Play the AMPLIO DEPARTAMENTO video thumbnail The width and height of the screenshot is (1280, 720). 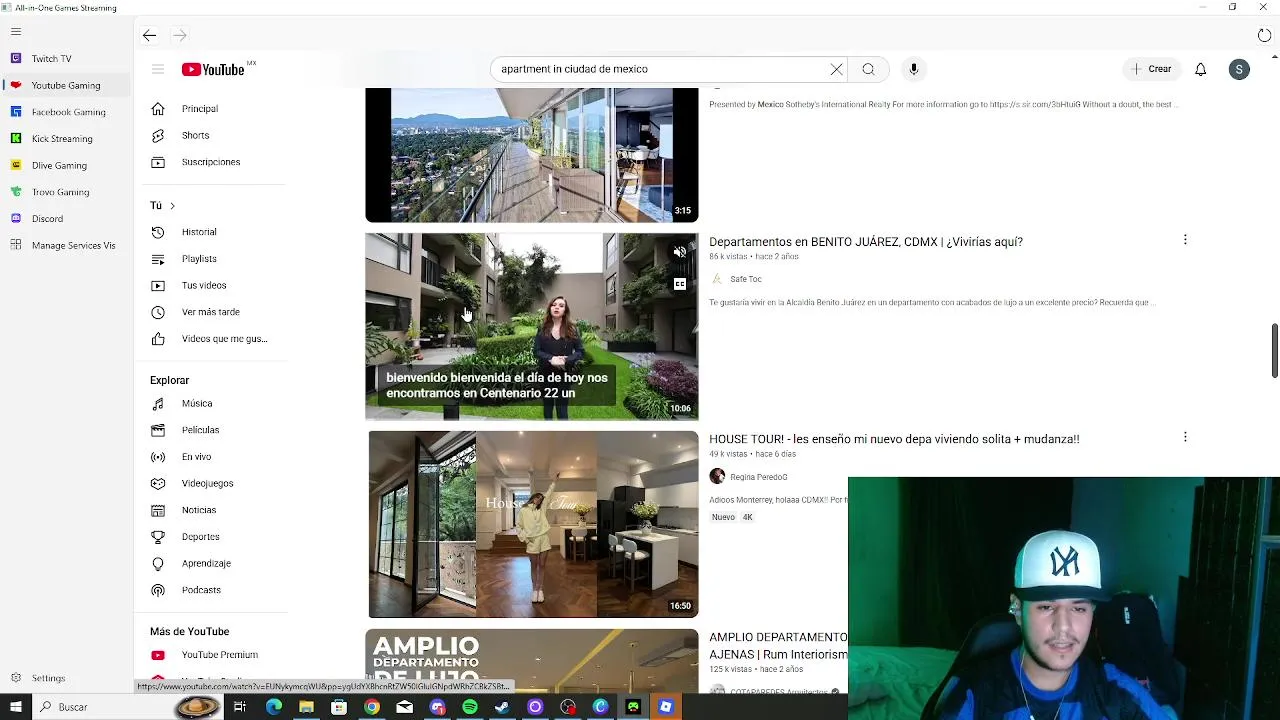(532, 661)
